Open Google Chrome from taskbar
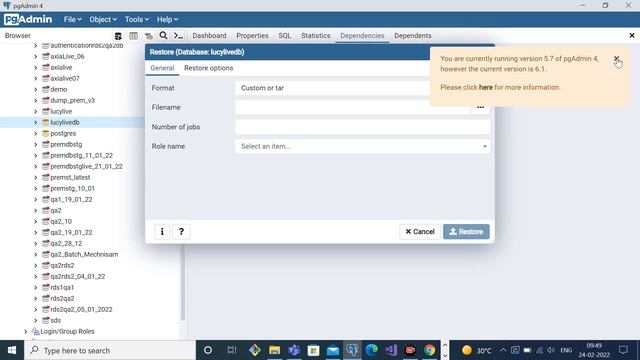640x360 pixels. 429,350
